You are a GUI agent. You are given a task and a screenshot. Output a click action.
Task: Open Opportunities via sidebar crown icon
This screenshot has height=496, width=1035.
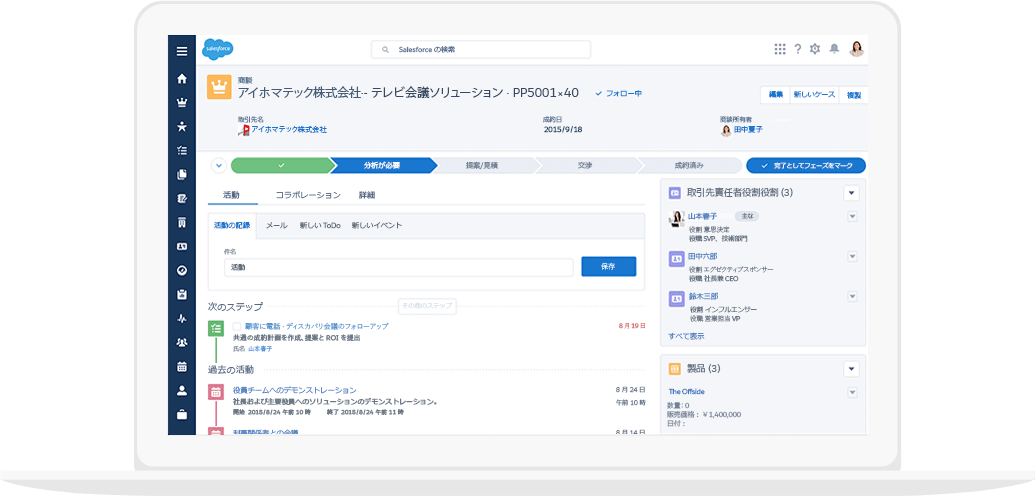click(x=181, y=102)
